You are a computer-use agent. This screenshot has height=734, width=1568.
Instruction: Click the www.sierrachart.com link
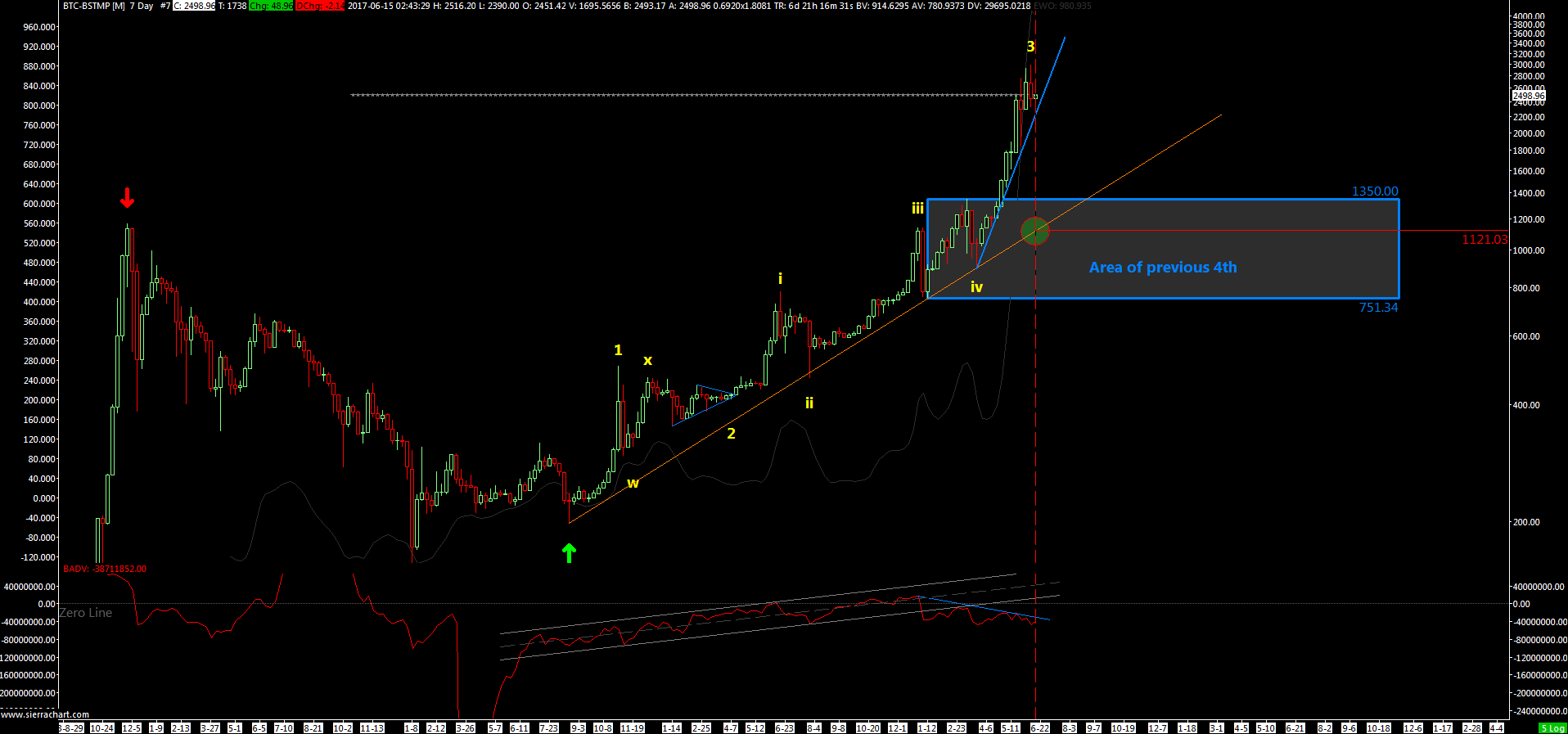pyautogui.click(x=45, y=714)
